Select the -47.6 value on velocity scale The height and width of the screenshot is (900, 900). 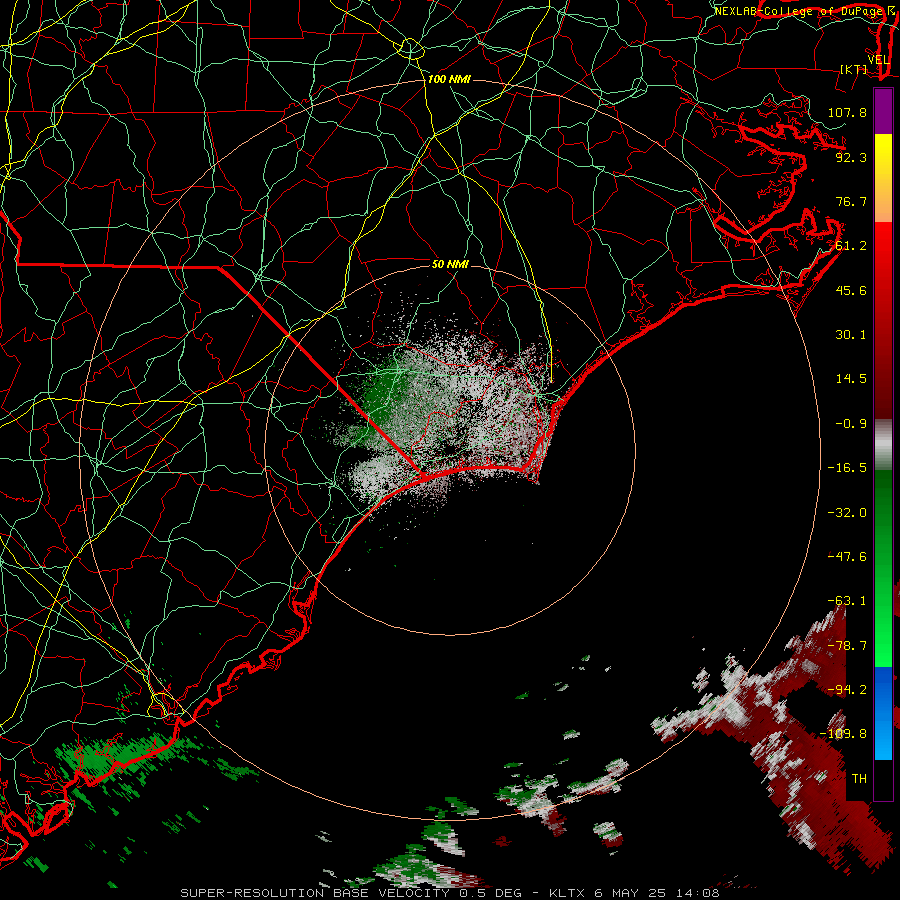(847, 557)
